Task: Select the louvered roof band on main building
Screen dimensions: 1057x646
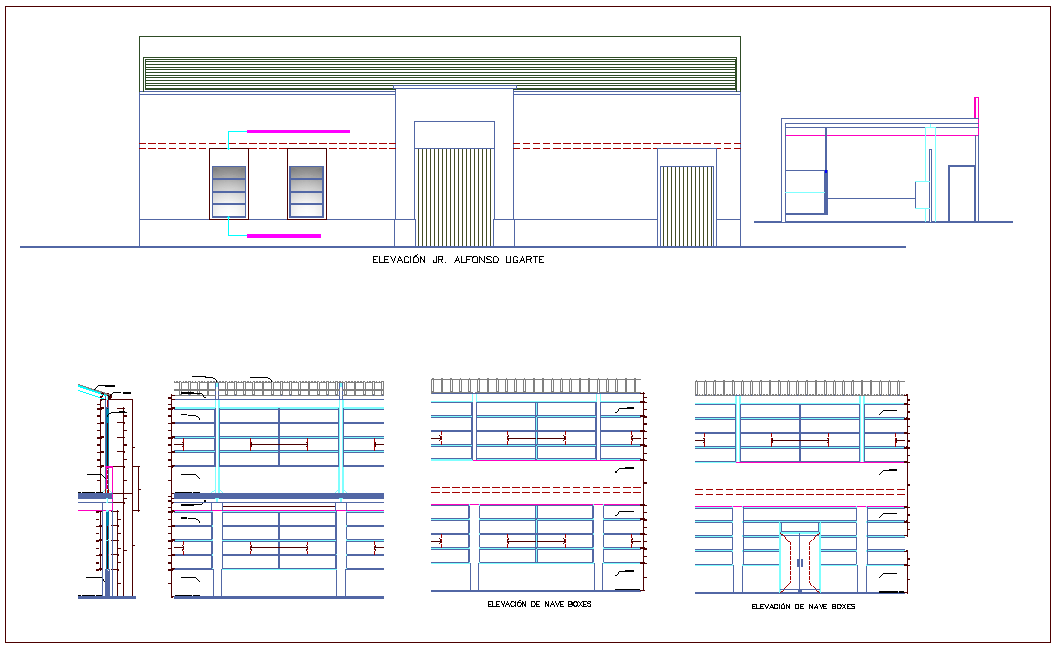Action: 440,73
